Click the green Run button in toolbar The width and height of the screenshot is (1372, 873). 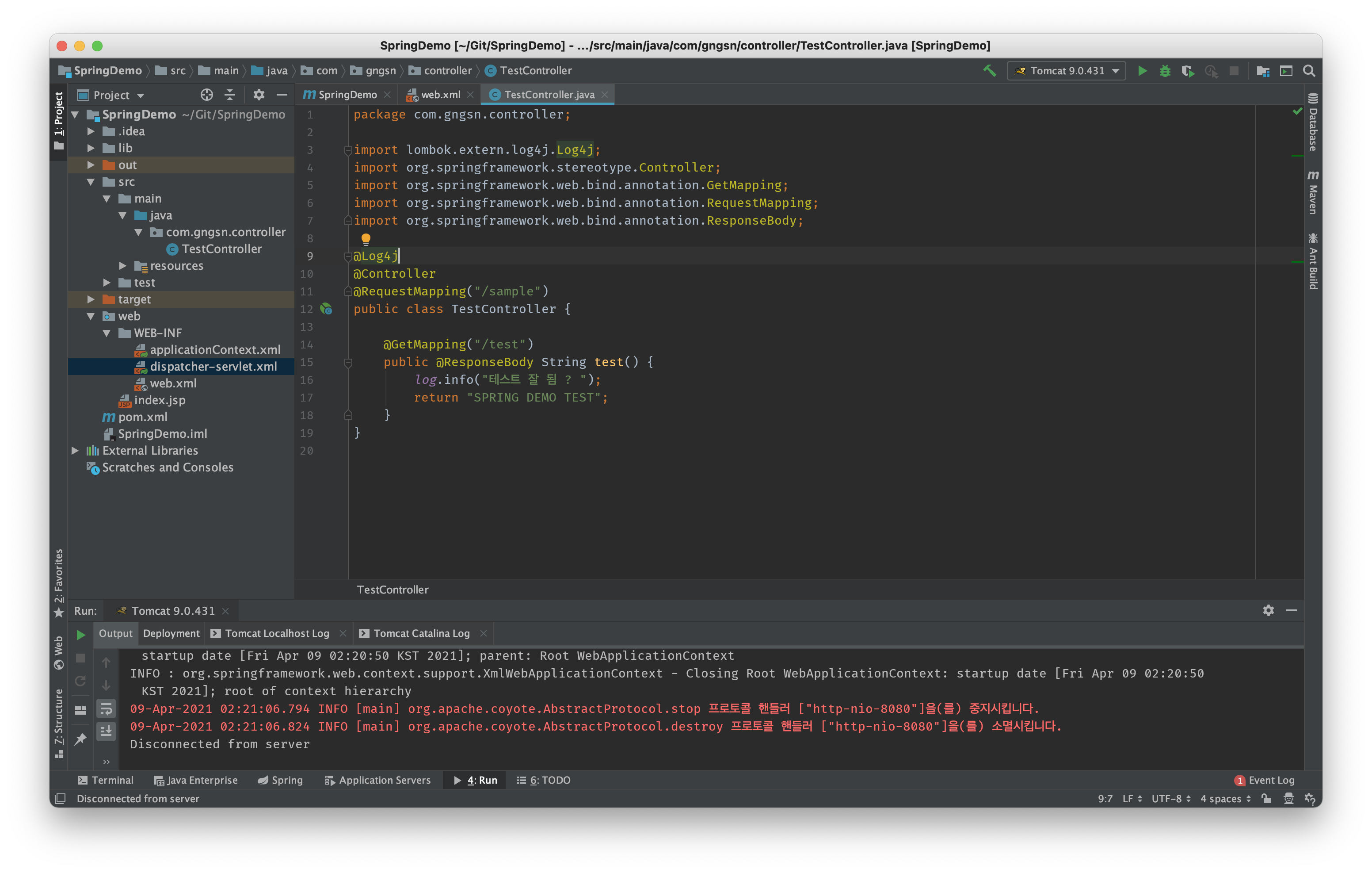pyautogui.click(x=1142, y=71)
